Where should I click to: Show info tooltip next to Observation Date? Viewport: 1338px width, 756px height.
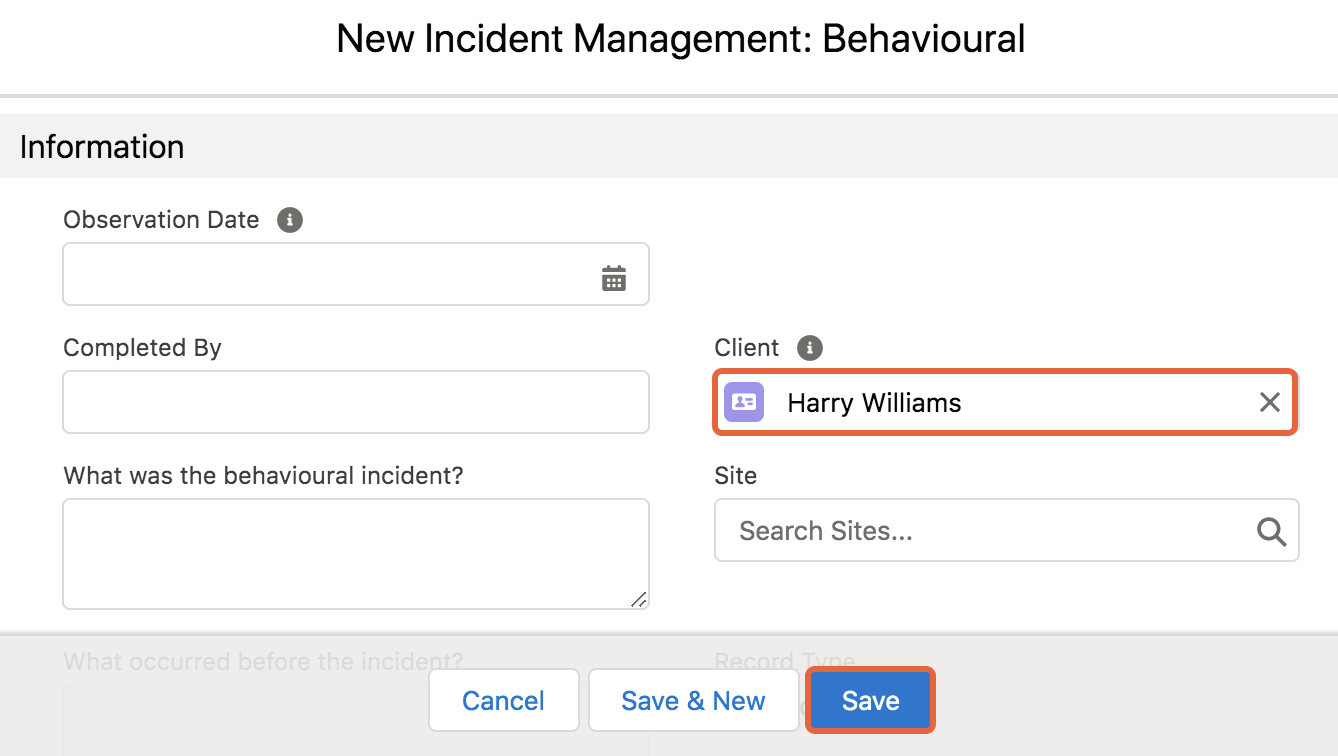[290, 220]
